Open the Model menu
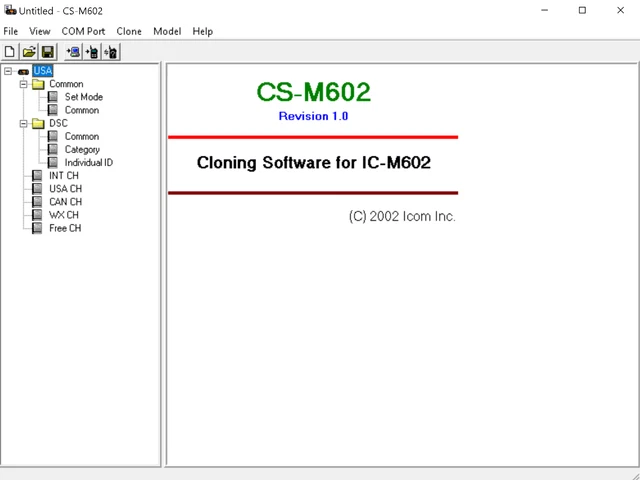Image resolution: width=640 pixels, height=480 pixels. (x=167, y=31)
